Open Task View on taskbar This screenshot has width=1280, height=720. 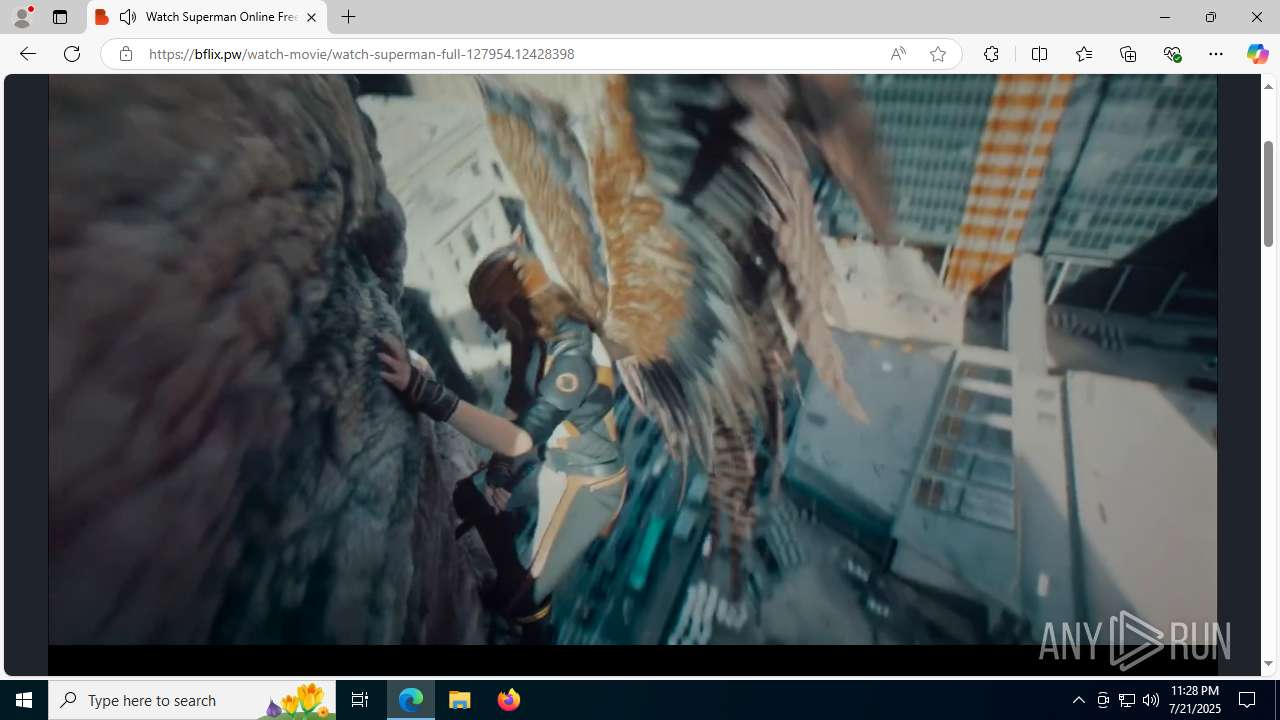pos(360,700)
